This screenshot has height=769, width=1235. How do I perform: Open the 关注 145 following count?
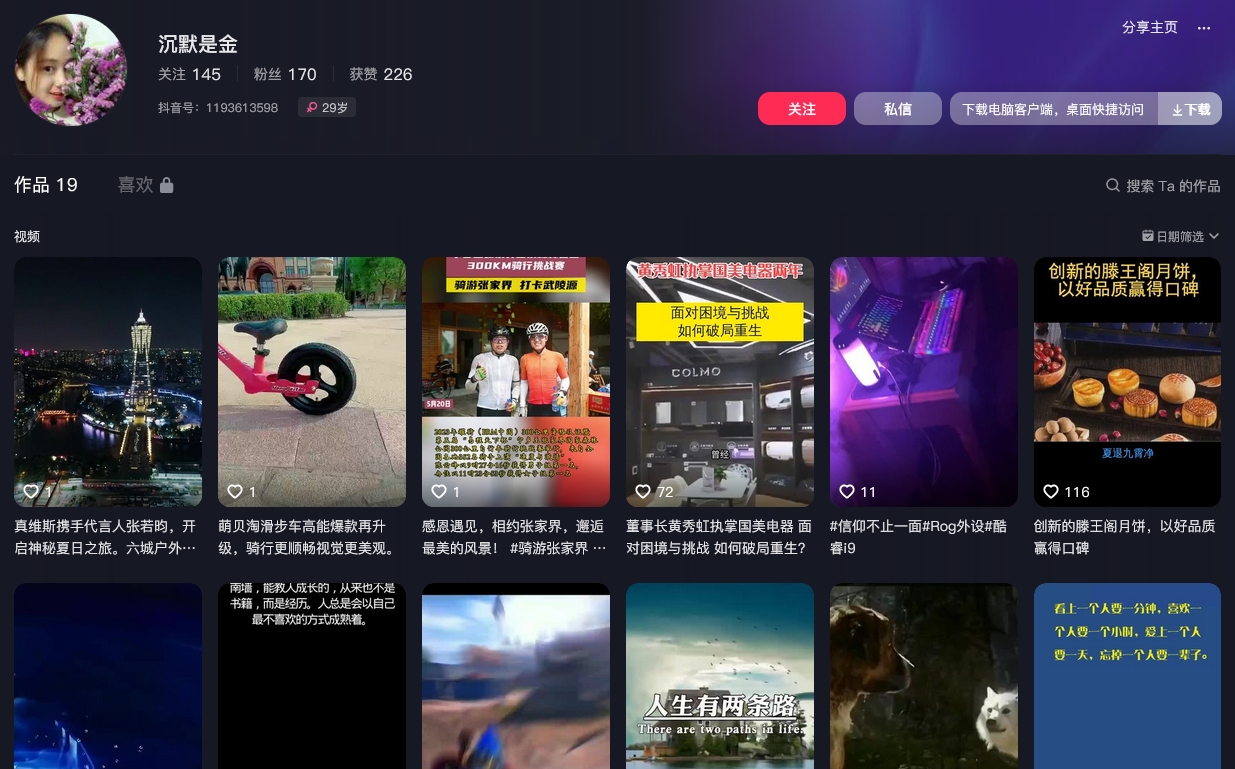click(x=189, y=74)
